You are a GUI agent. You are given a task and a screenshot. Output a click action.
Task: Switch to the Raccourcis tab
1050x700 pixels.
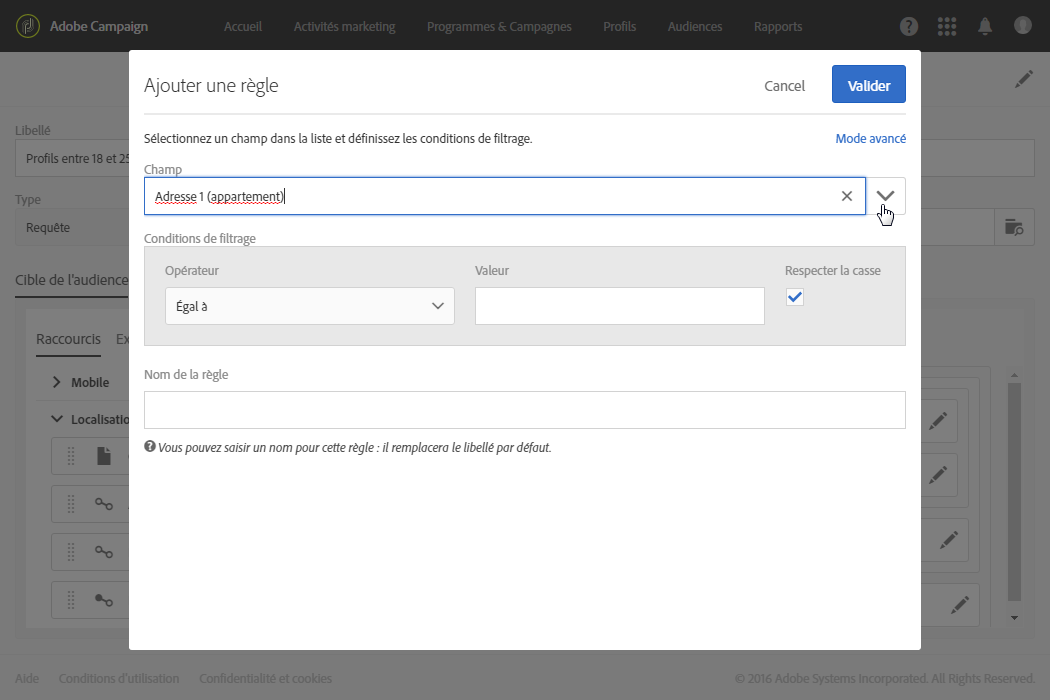[68, 339]
